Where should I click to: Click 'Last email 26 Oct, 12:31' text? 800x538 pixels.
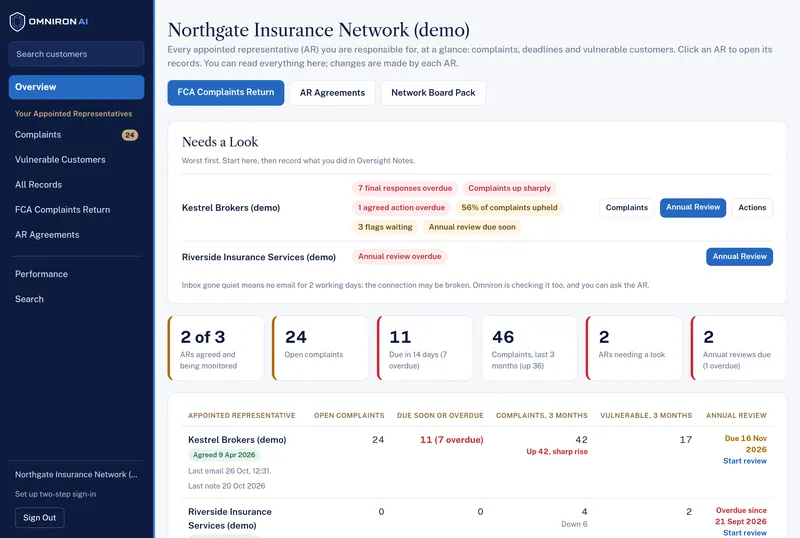[x=230, y=471]
